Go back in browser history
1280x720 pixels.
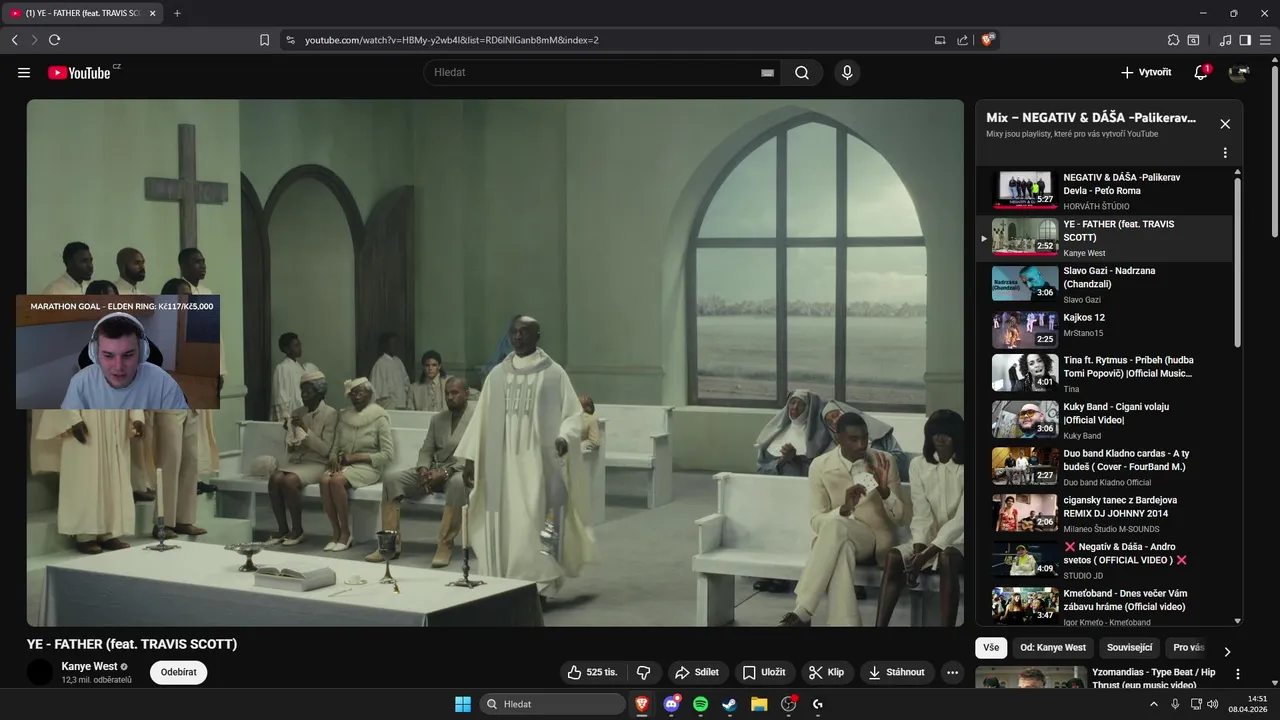[x=14, y=40]
